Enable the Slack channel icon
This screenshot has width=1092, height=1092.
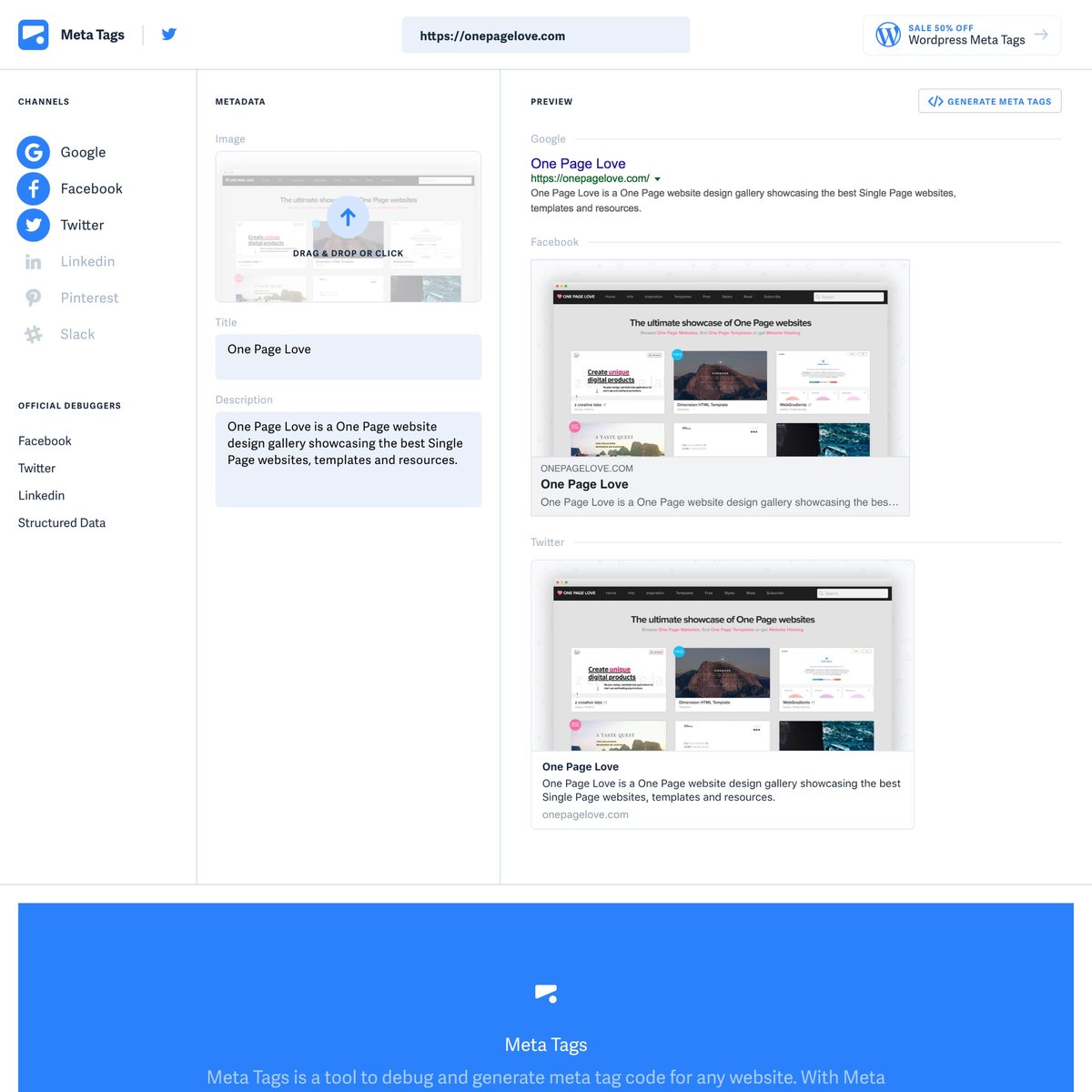34,334
